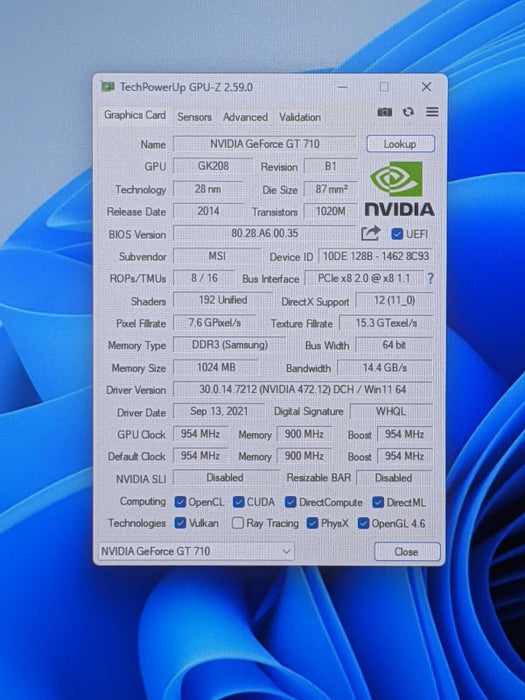
Task: Click the Resizable BAR value Disabled
Action: (394, 478)
